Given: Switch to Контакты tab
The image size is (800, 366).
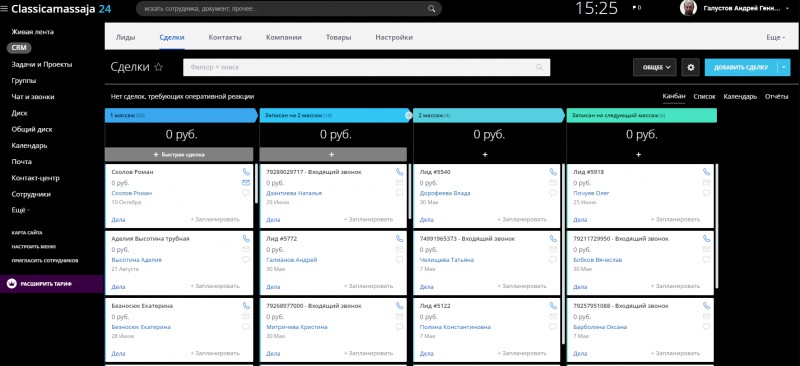Looking at the screenshot, I should pos(225,37).
